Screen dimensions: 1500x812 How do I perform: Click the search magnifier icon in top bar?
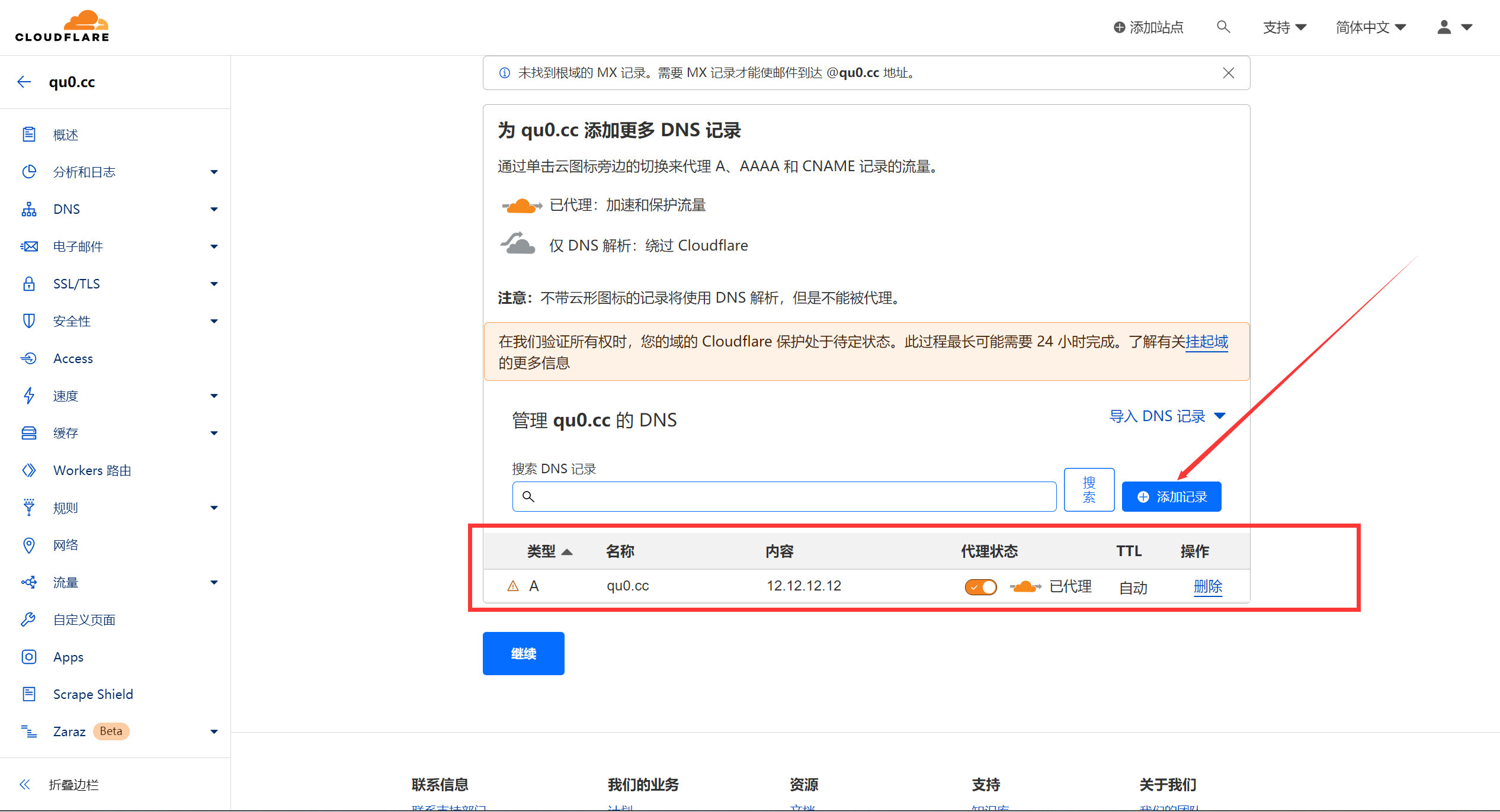(1223, 27)
